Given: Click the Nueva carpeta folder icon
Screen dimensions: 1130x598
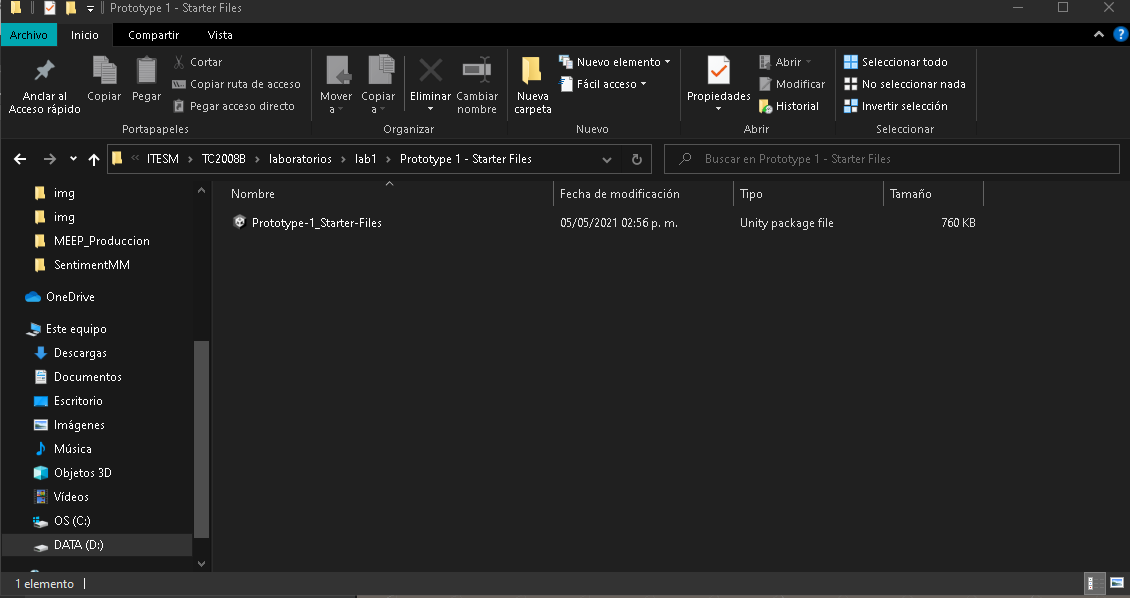Looking at the screenshot, I should (532, 71).
